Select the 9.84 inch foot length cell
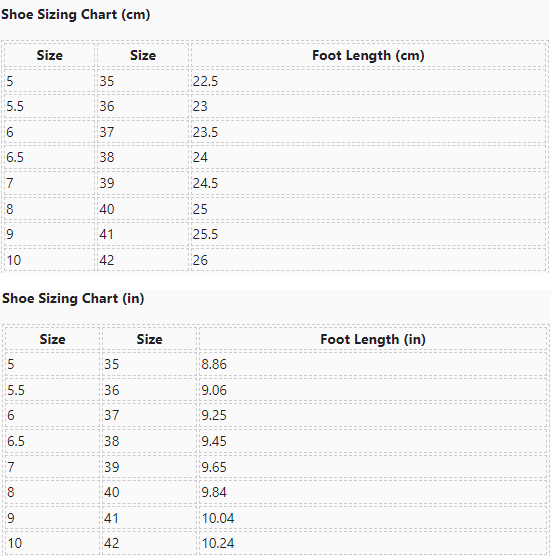The width and height of the screenshot is (551, 556). (373, 492)
